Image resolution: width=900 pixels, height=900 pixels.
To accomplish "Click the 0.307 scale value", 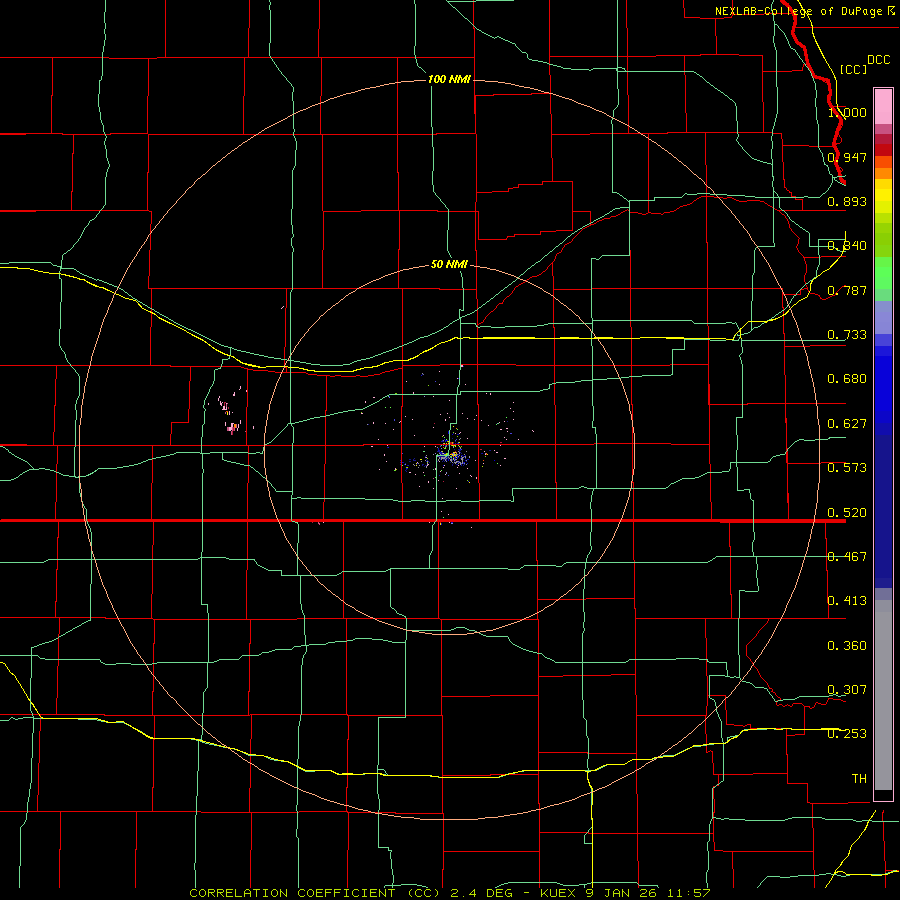I will (847, 690).
